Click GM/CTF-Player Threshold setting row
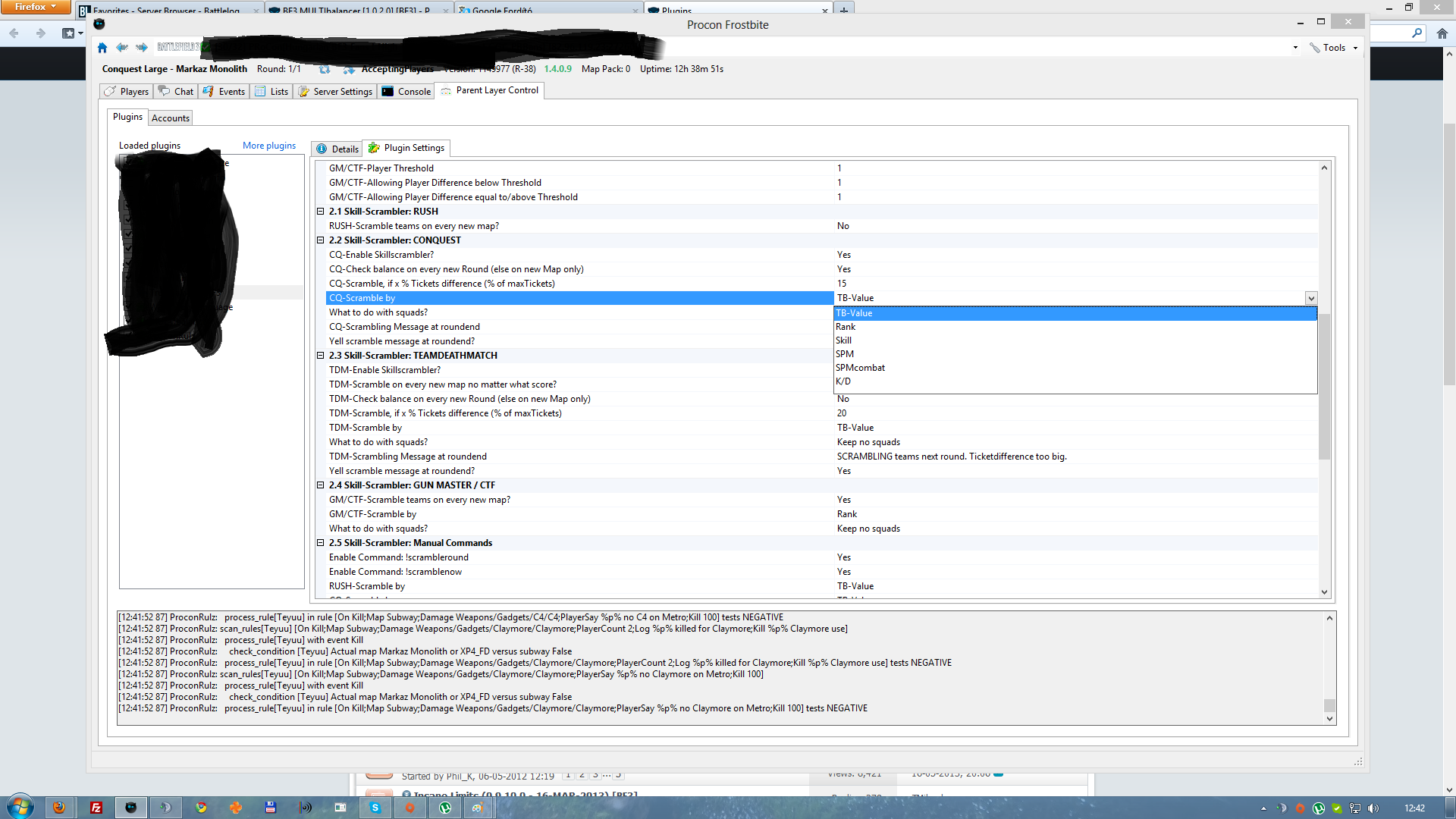 (822, 168)
